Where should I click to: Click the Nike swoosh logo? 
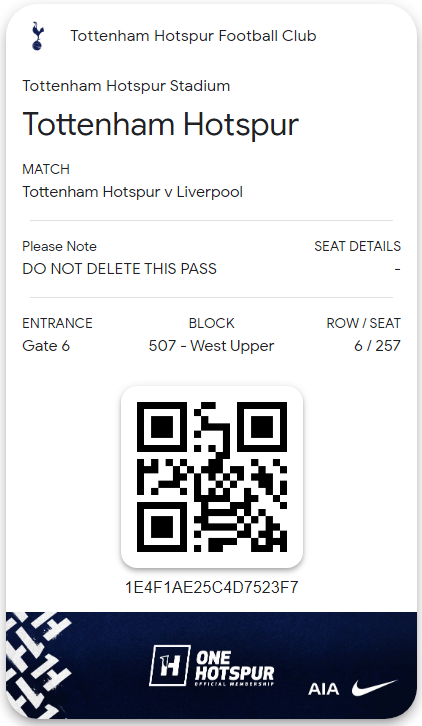pos(374,688)
